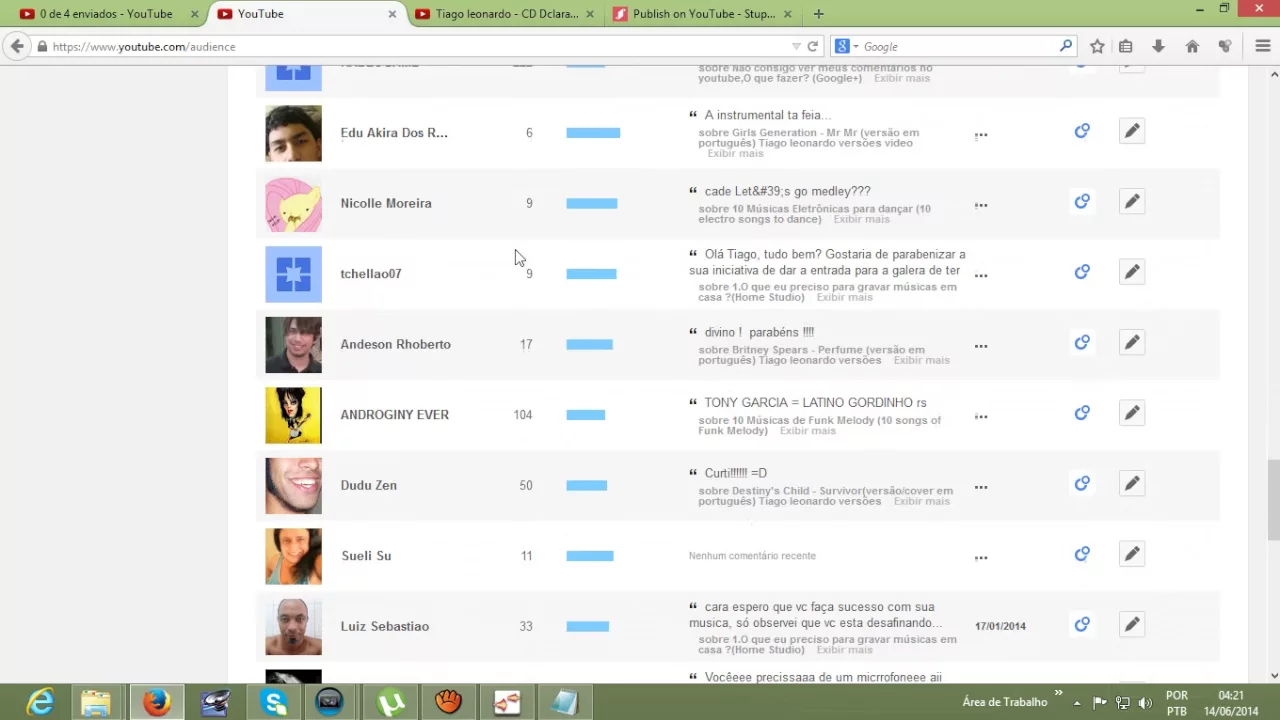Click Sueli Su's avatar thumbnail

293,556
